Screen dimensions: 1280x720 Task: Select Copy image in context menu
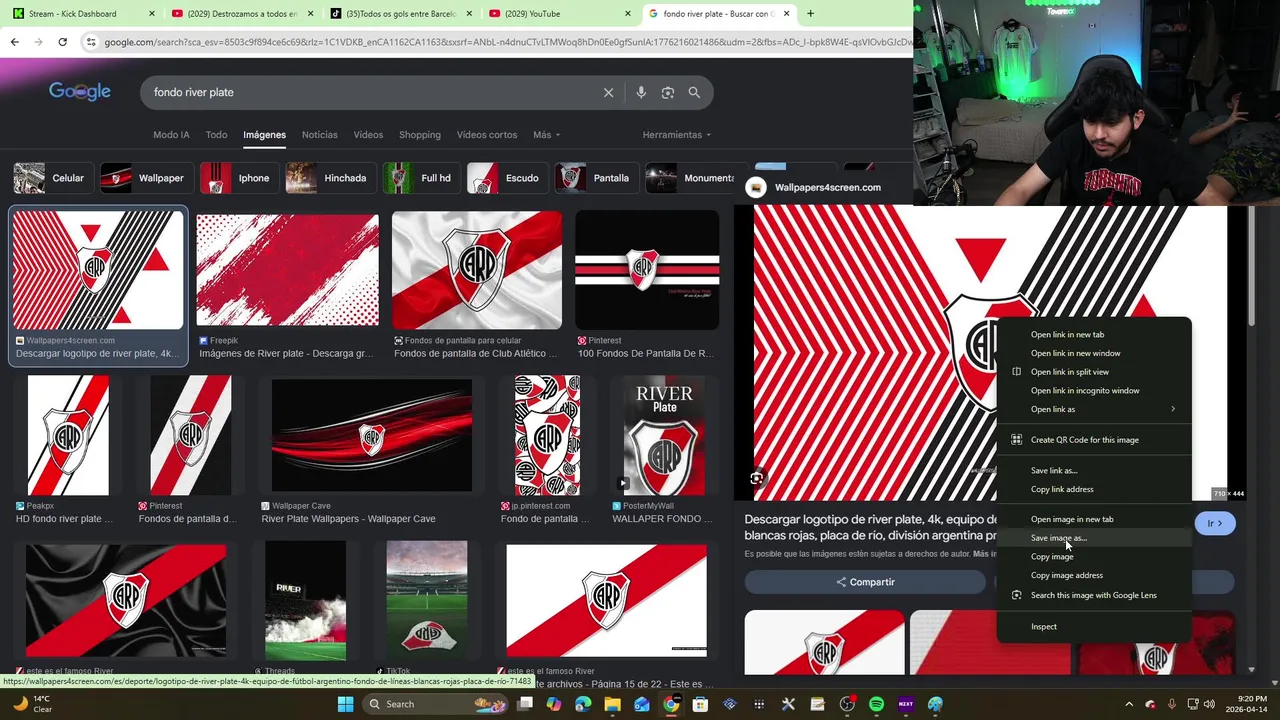coord(1094,556)
